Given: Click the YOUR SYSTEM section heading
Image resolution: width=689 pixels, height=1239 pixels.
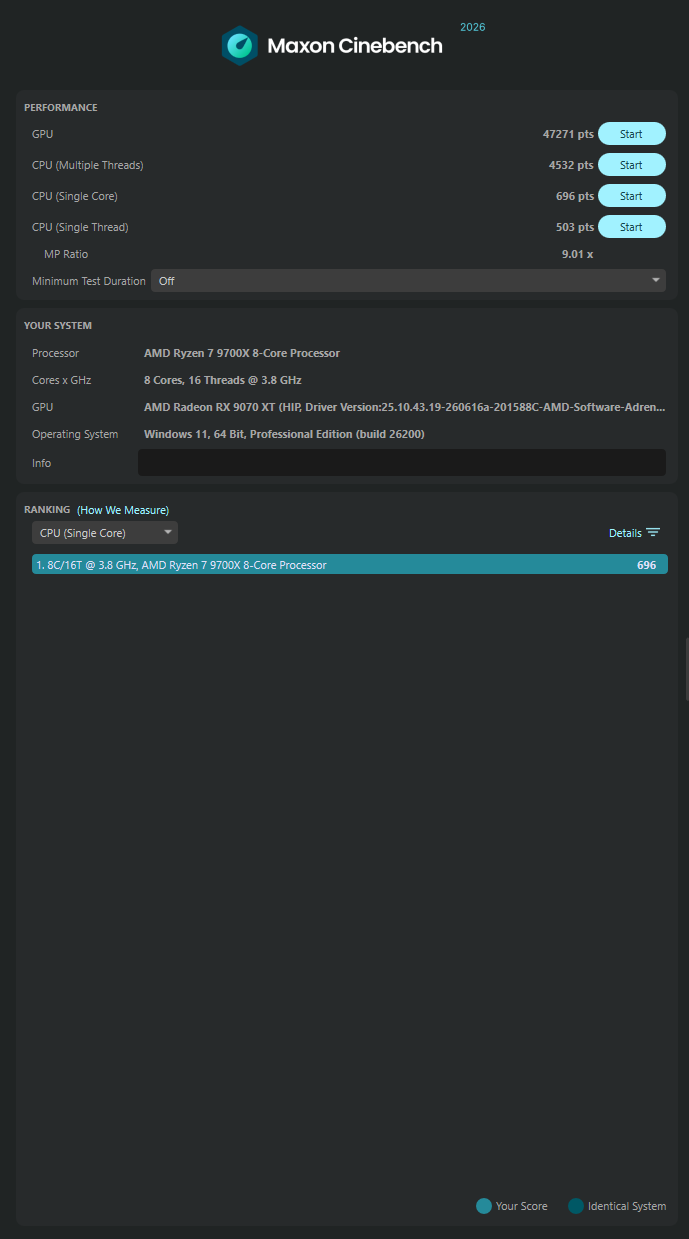Looking at the screenshot, I should pos(58,325).
